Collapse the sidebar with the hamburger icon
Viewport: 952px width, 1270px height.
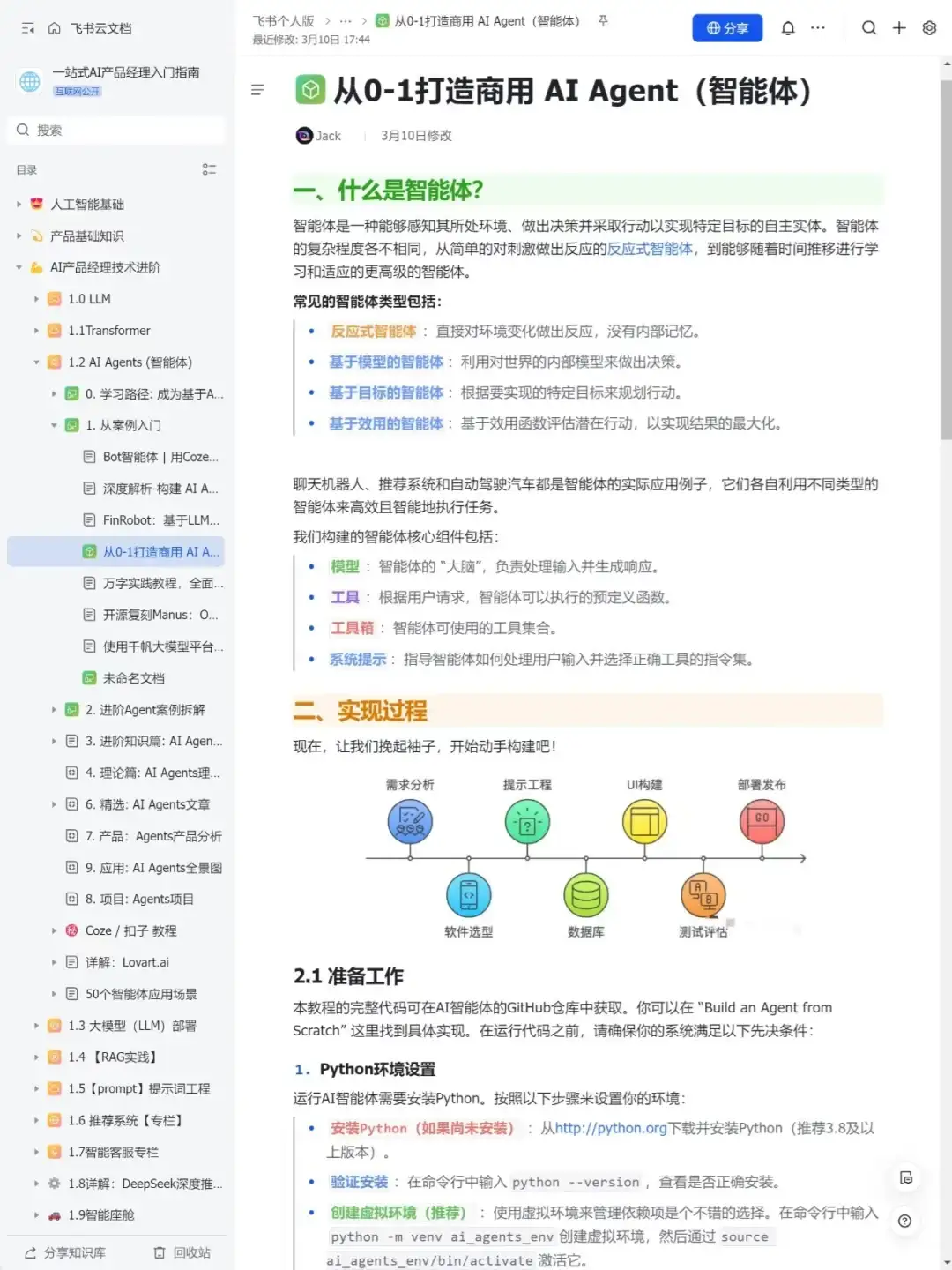coord(26,27)
